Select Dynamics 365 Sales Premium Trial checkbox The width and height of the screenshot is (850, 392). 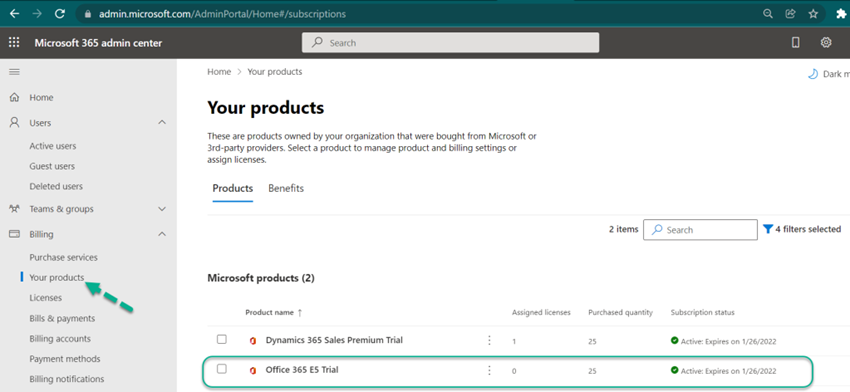click(x=222, y=339)
